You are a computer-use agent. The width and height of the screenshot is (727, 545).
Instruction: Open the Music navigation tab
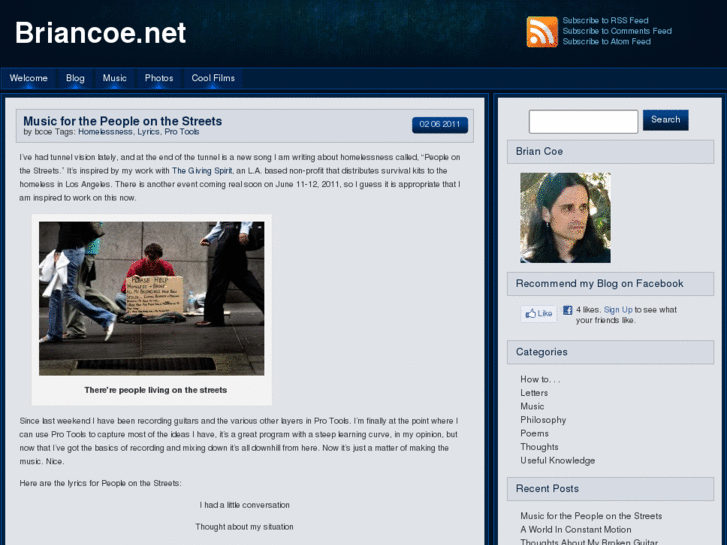[x=115, y=78]
